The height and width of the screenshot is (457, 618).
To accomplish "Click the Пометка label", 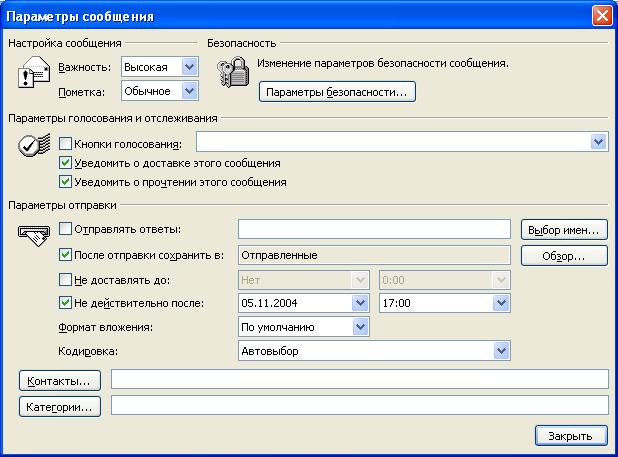I will (x=82, y=92).
